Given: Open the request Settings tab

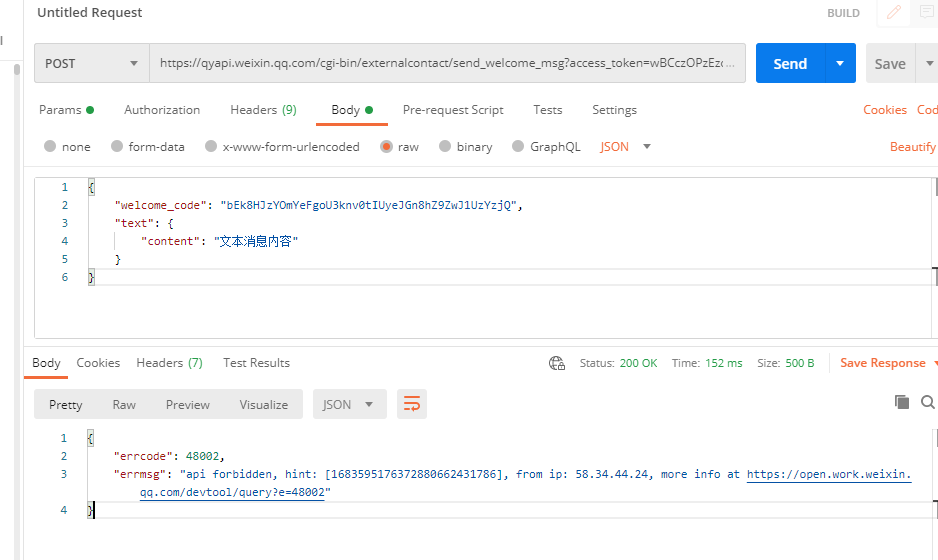Looking at the screenshot, I should pos(614,110).
